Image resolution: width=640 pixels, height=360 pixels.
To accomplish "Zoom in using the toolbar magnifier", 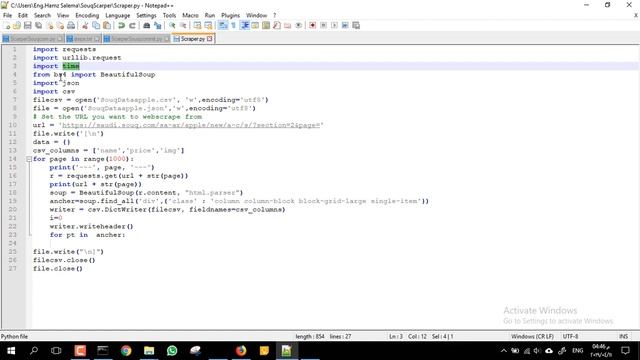I will (x=172, y=25).
